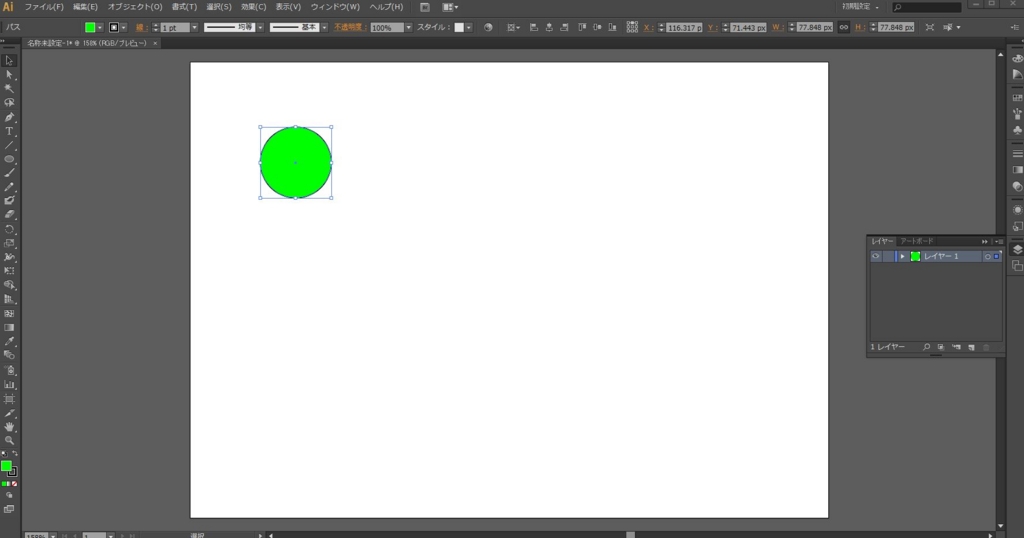This screenshot has width=1024, height=538.
Task: Select the Direct Selection tool
Action: click(9, 74)
